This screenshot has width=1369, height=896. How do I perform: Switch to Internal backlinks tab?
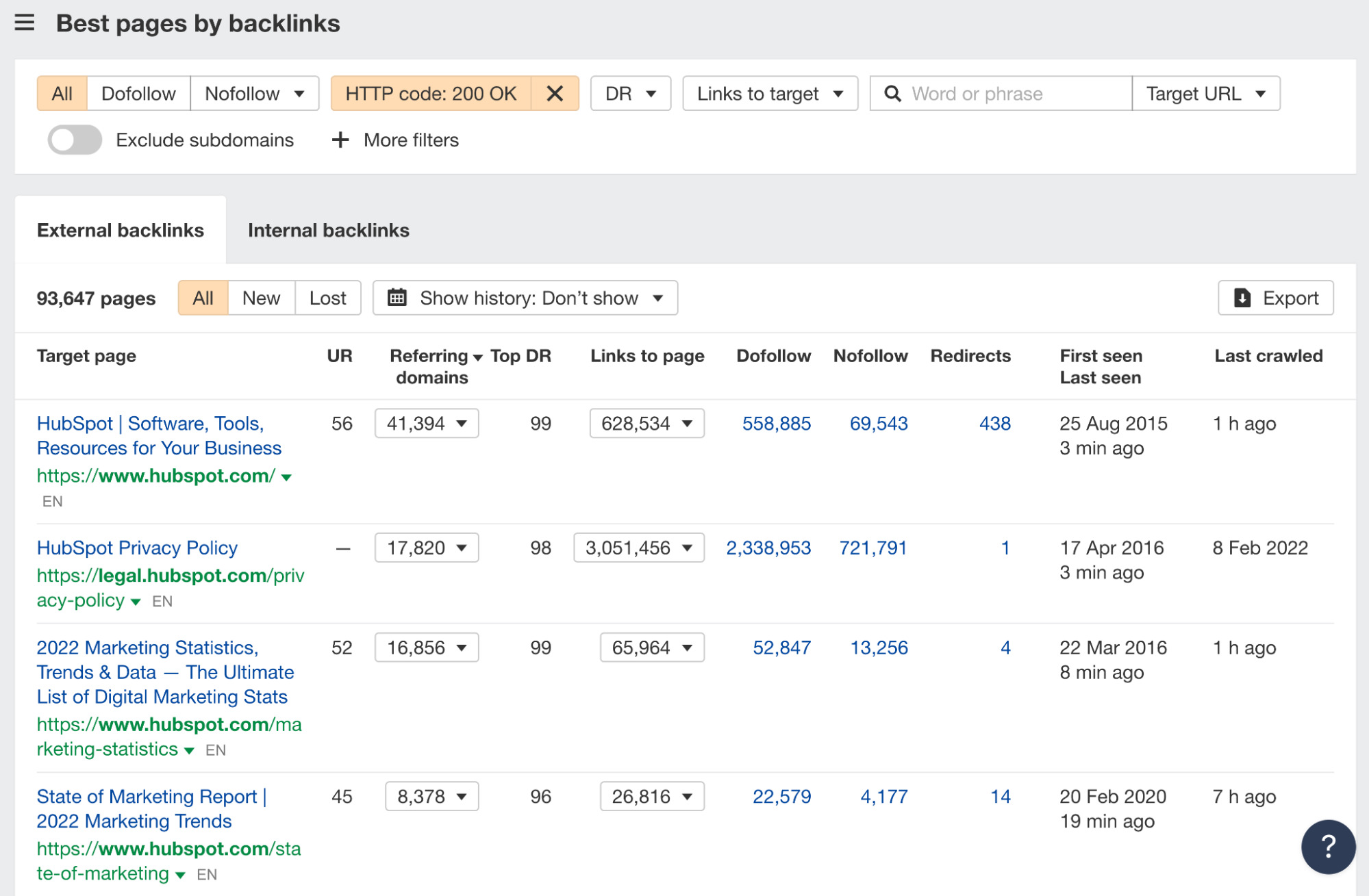(328, 230)
